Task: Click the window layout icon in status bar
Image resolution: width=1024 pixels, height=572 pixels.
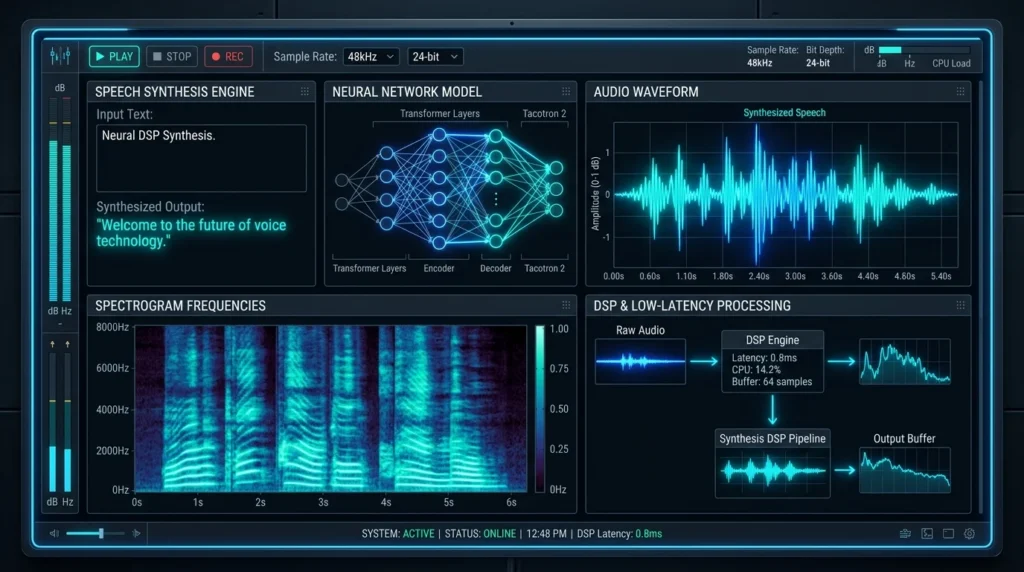Action: tap(949, 533)
